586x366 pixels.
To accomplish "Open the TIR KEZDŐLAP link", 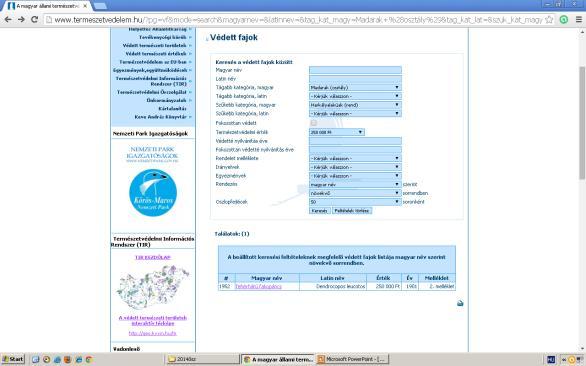I will [153, 257].
